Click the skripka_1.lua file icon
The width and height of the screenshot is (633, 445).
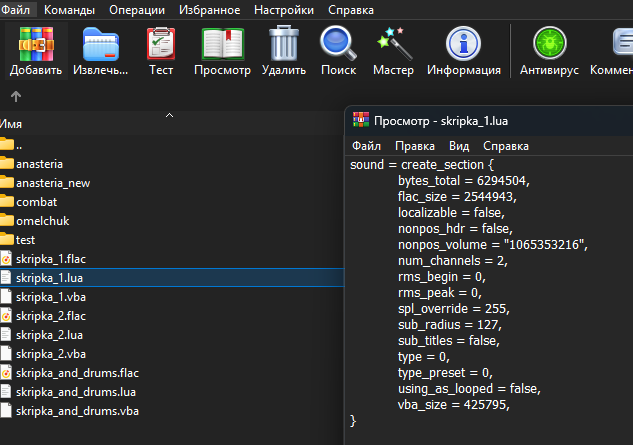[6, 277]
